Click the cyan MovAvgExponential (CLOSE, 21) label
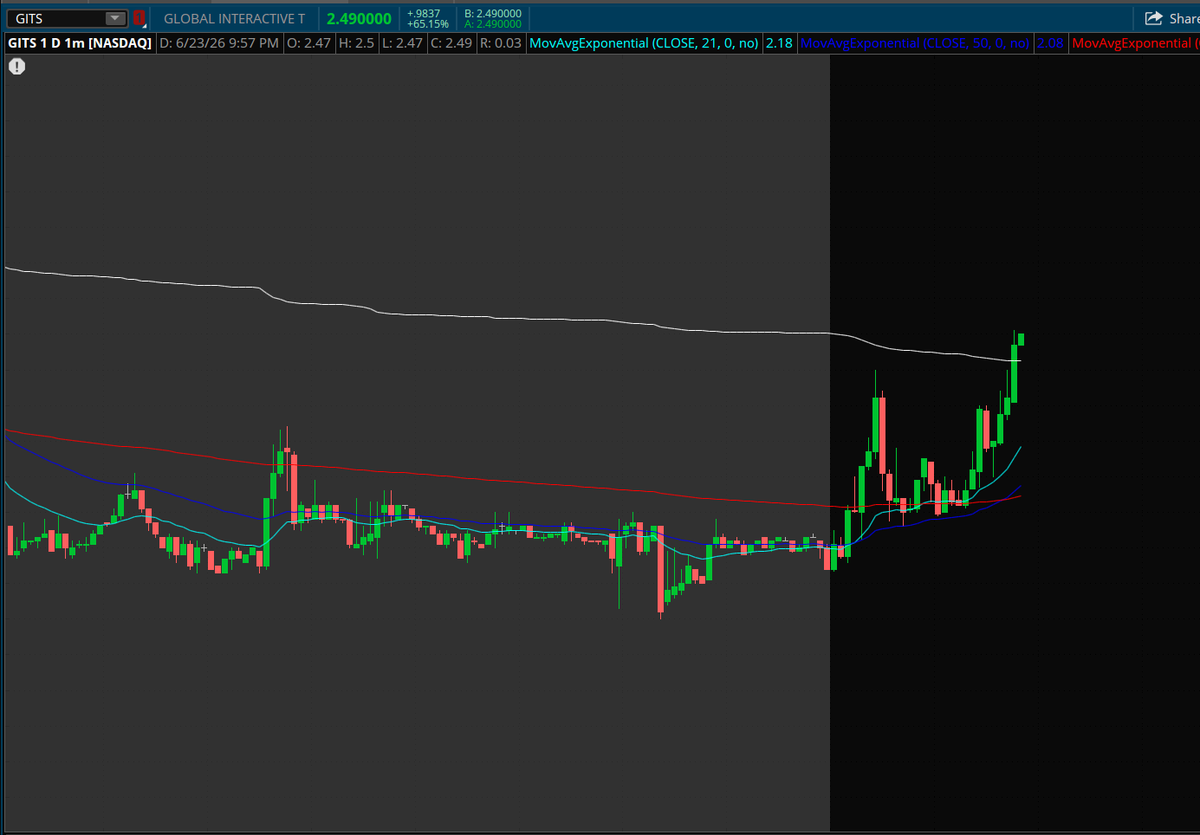Viewport: 1200px width, 835px height. [x=644, y=43]
